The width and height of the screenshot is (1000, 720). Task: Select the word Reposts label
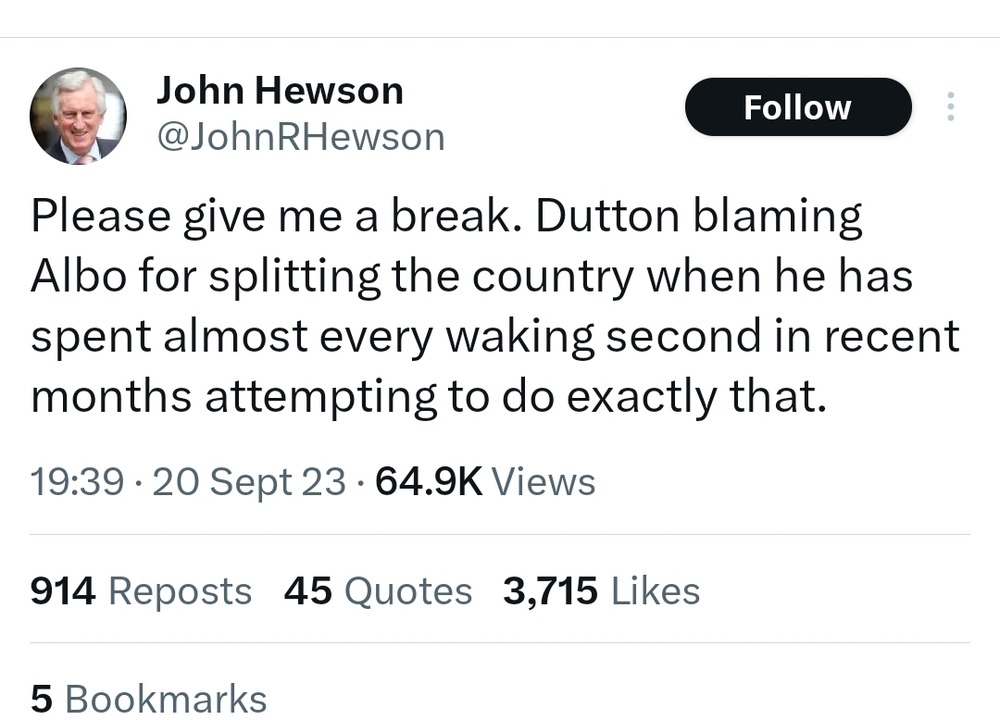[x=180, y=591]
